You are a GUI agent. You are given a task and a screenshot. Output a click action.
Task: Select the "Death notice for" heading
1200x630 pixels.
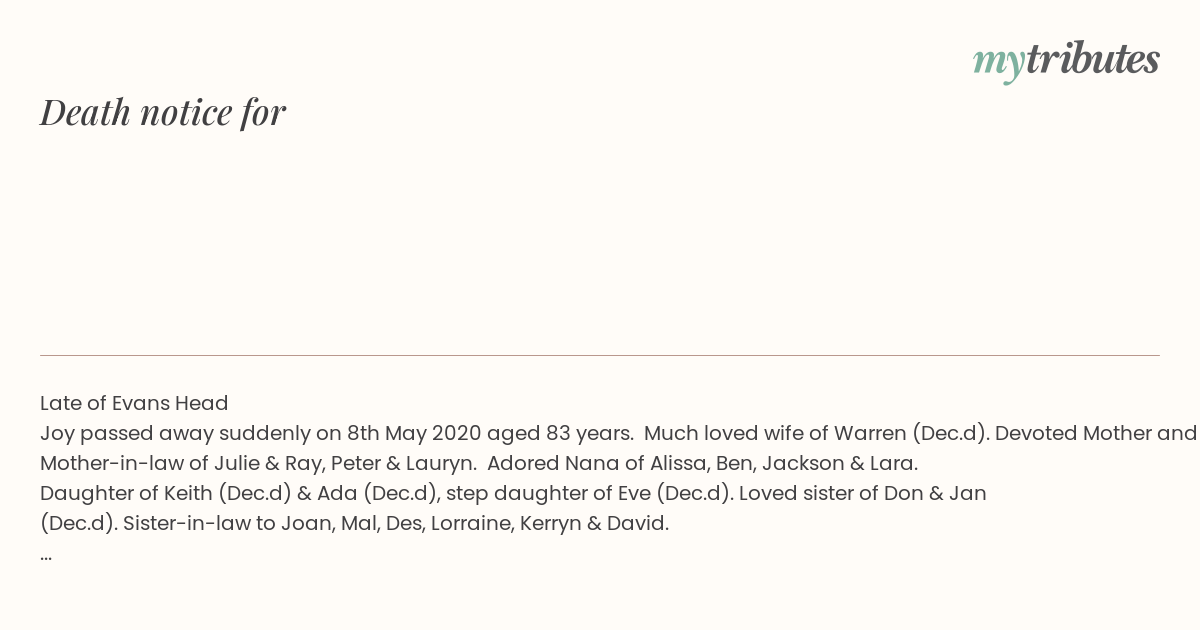click(163, 112)
